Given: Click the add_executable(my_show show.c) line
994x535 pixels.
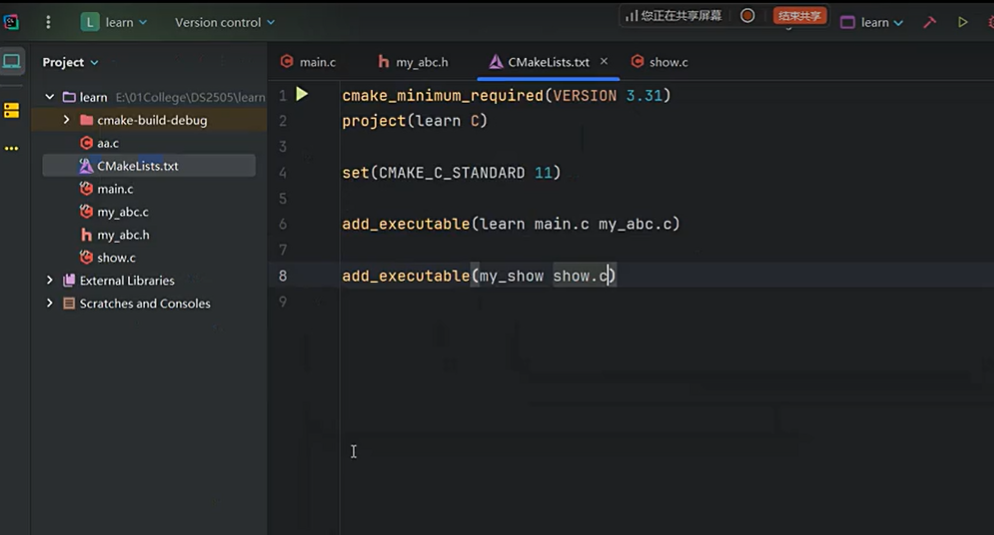Looking at the screenshot, I should (x=479, y=276).
